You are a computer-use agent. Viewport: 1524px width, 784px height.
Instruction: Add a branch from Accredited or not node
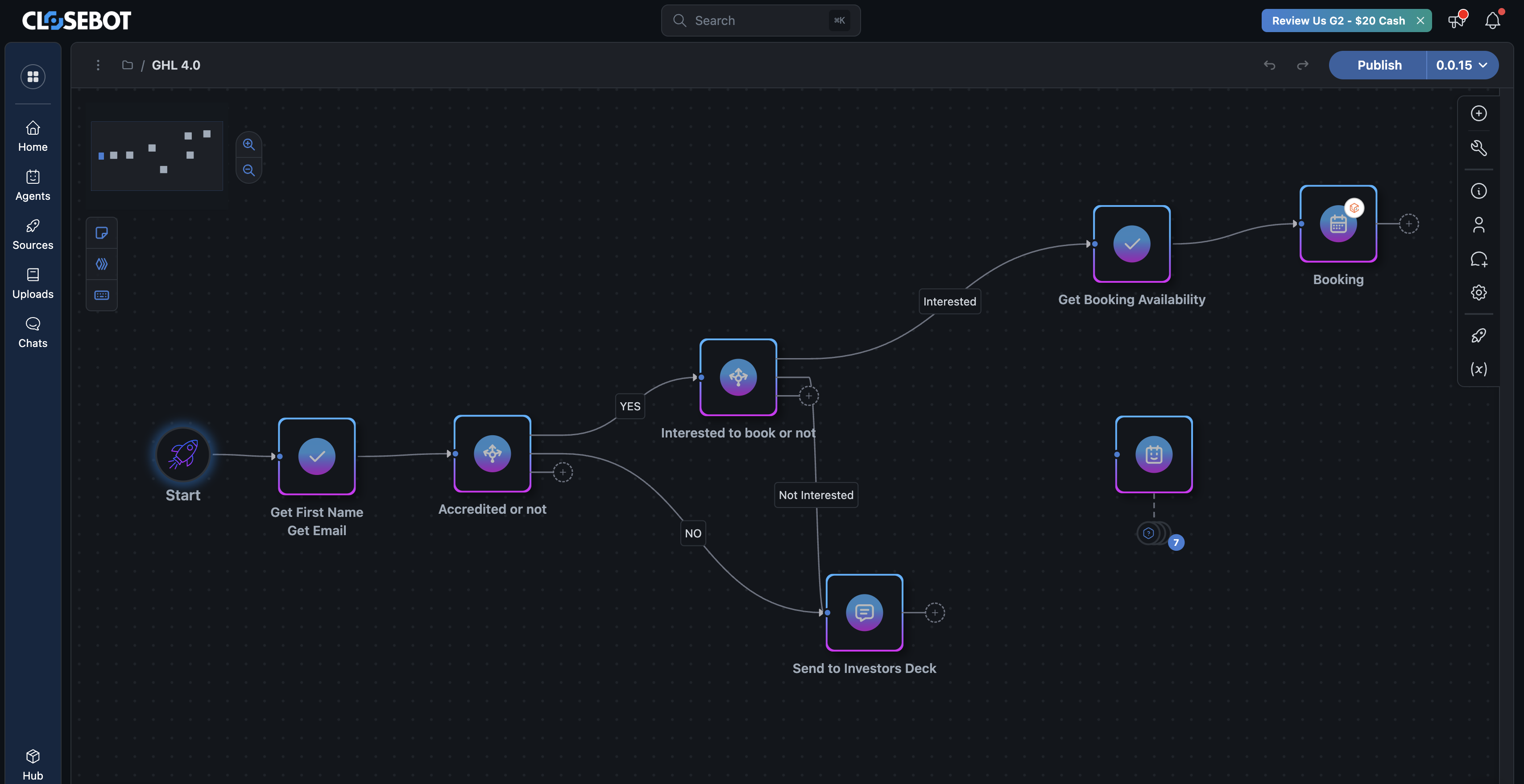coord(563,472)
